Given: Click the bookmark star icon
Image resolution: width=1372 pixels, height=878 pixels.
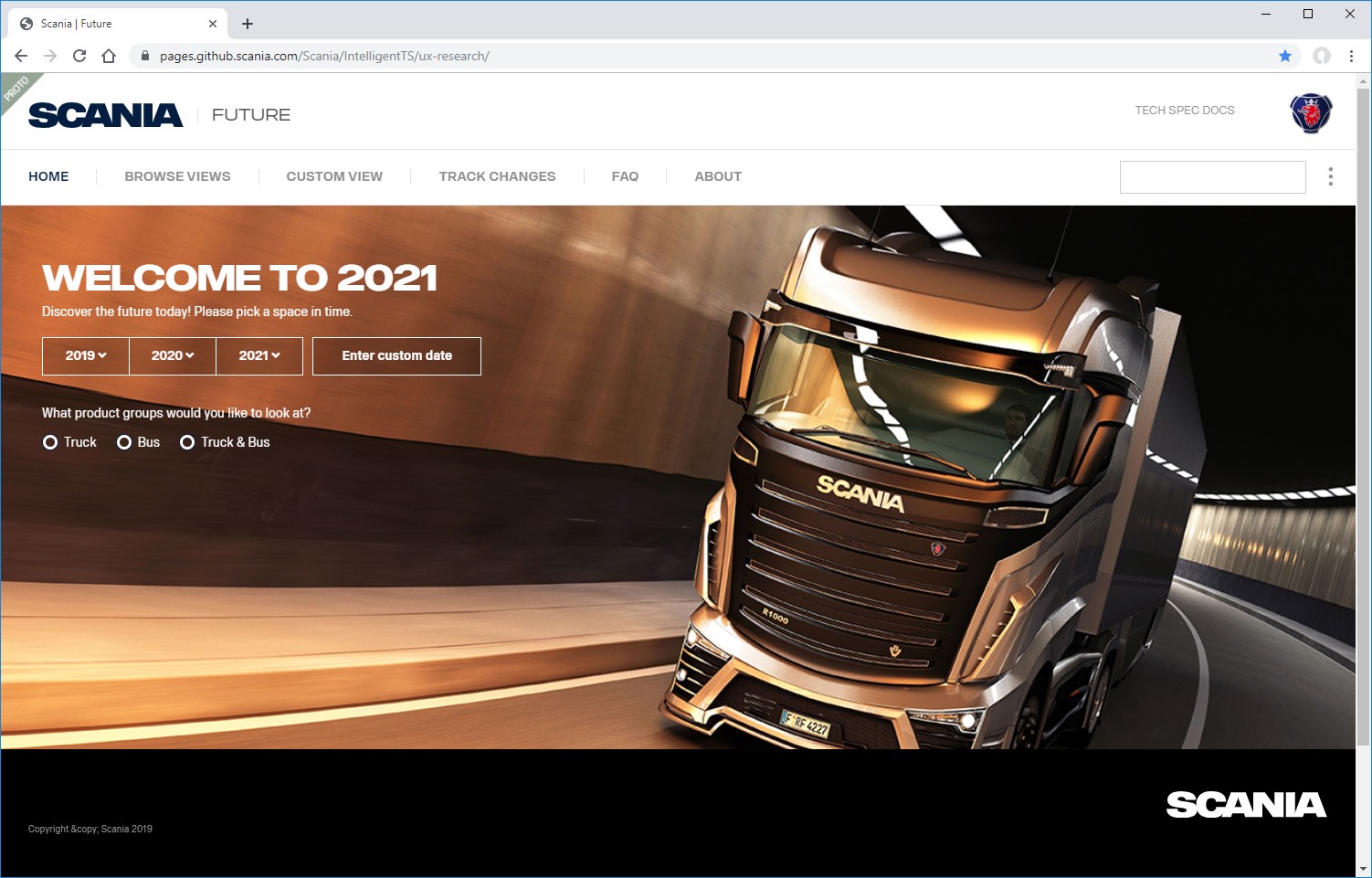Looking at the screenshot, I should click(1284, 56).
